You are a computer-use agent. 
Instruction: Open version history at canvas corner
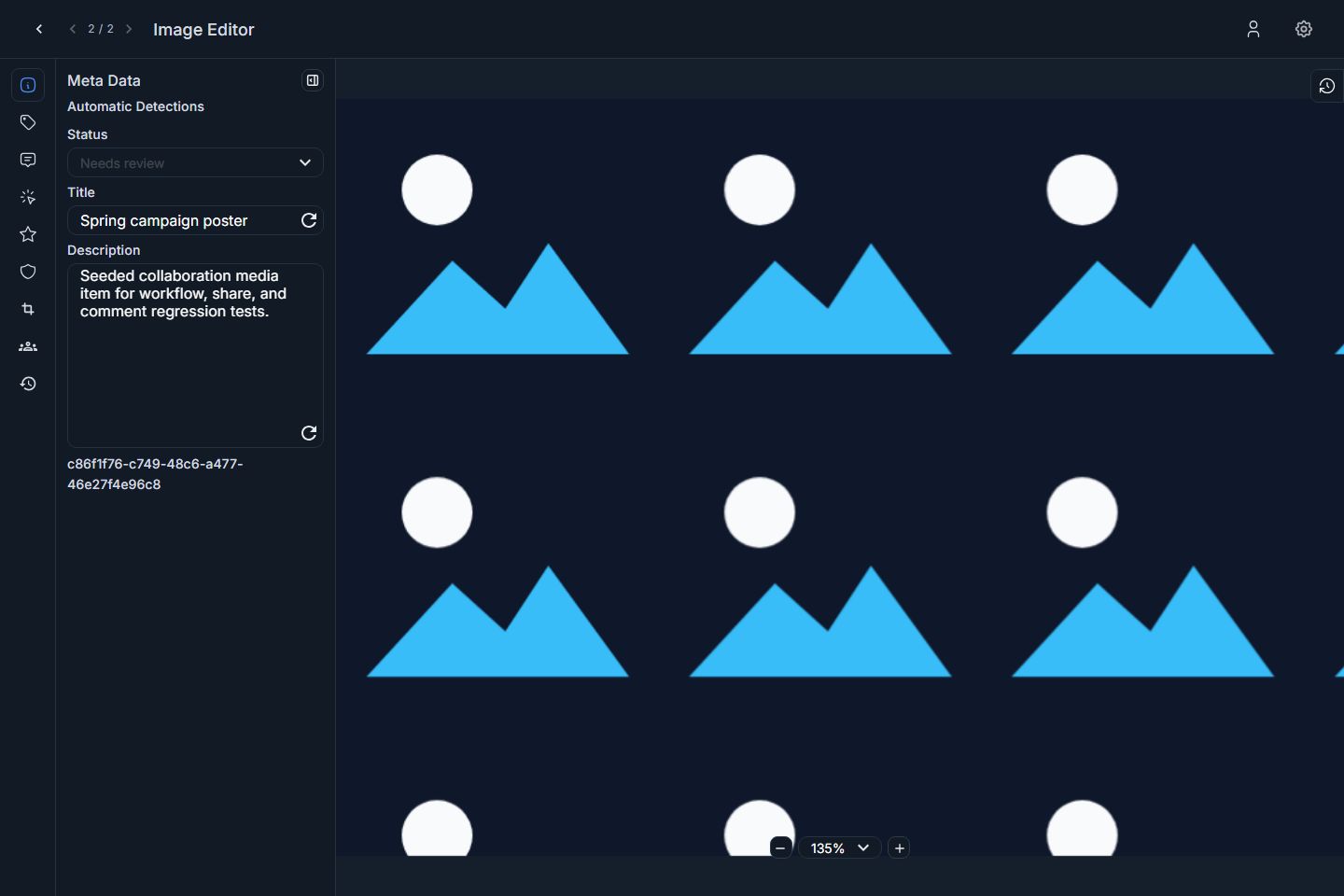coord(1326,86)
